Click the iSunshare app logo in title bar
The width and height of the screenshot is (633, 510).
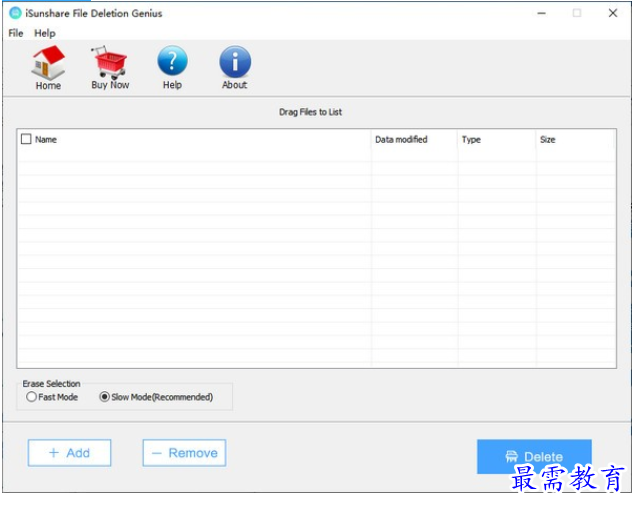(x=15, y=13)
